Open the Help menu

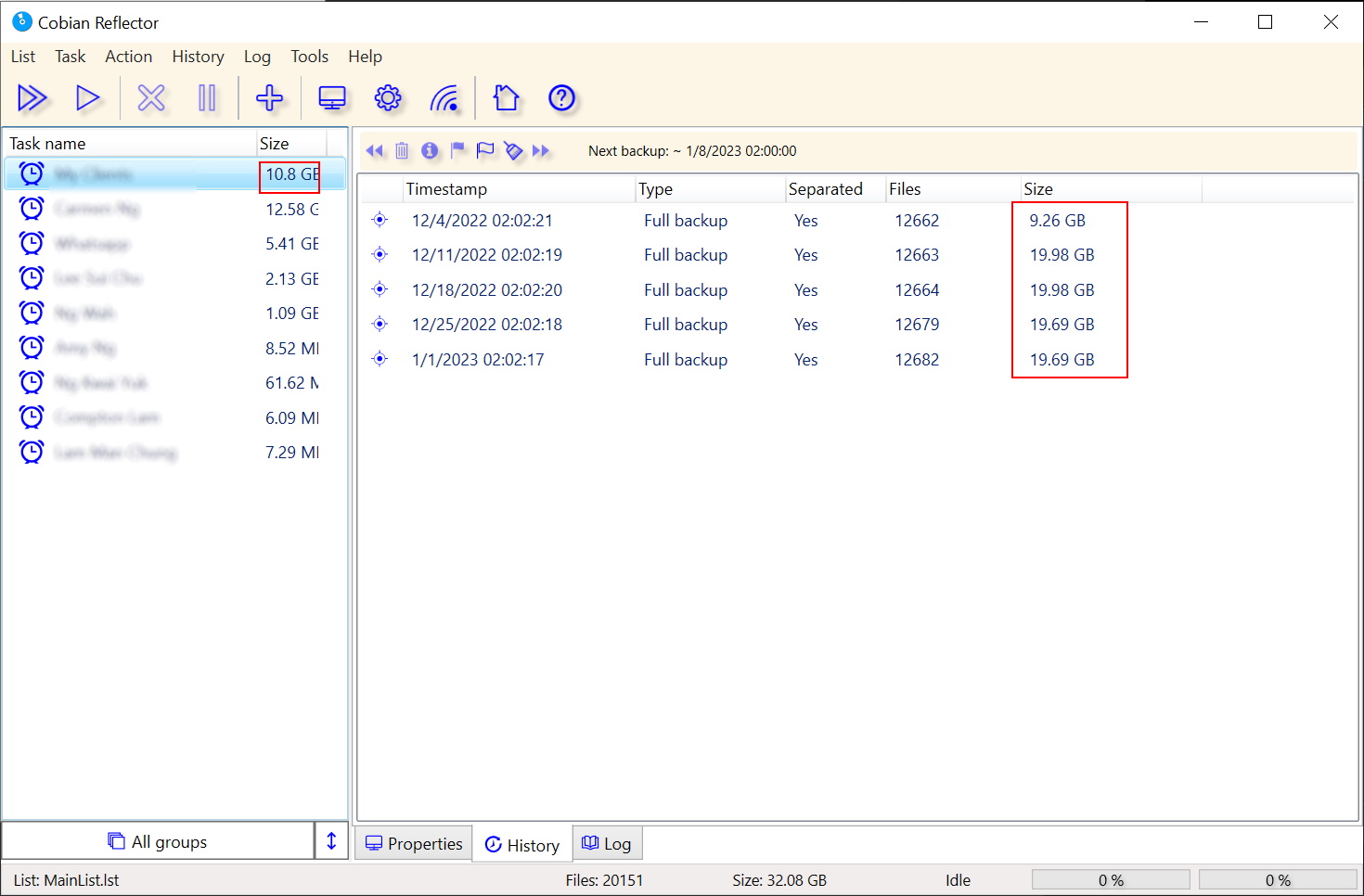pos(366,57)
